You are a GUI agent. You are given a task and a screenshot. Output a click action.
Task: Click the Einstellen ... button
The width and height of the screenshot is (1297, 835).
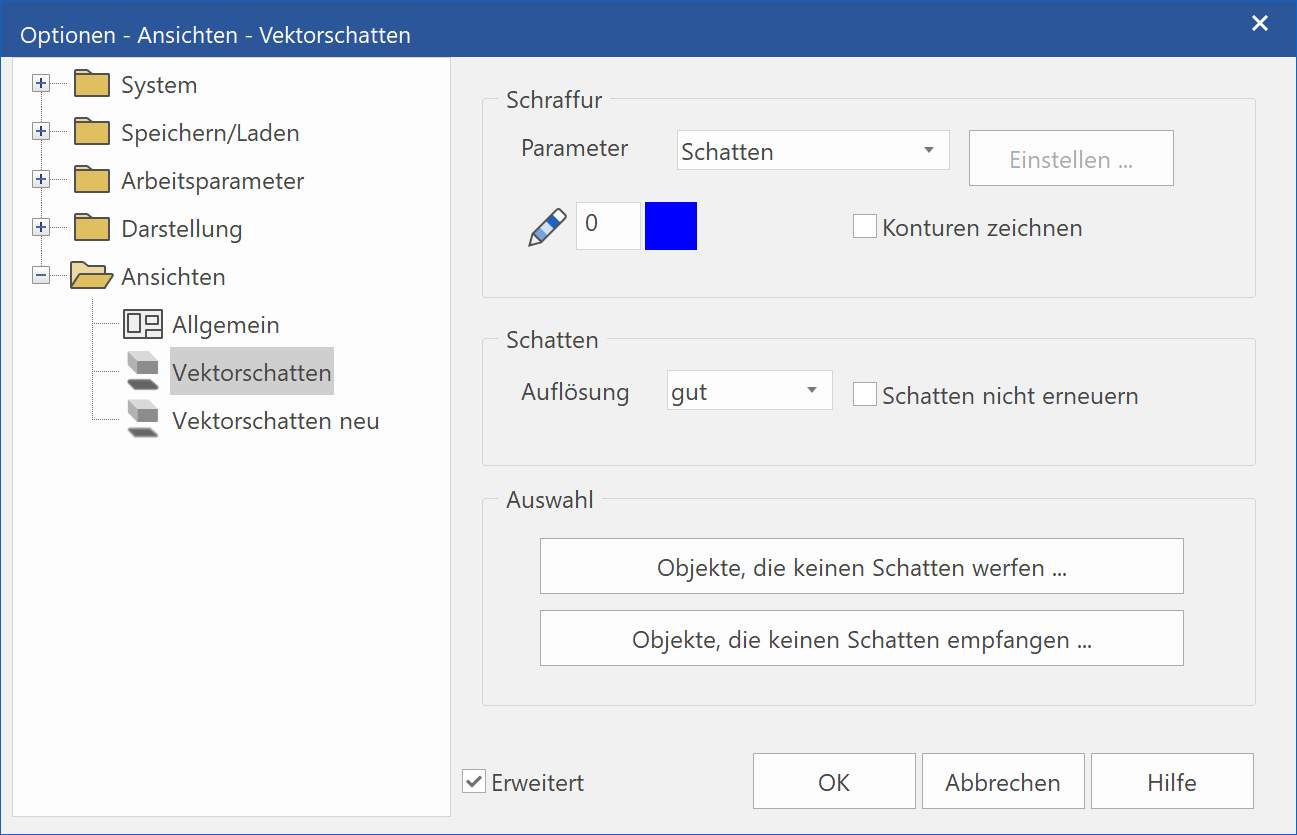pos(1071,158)
